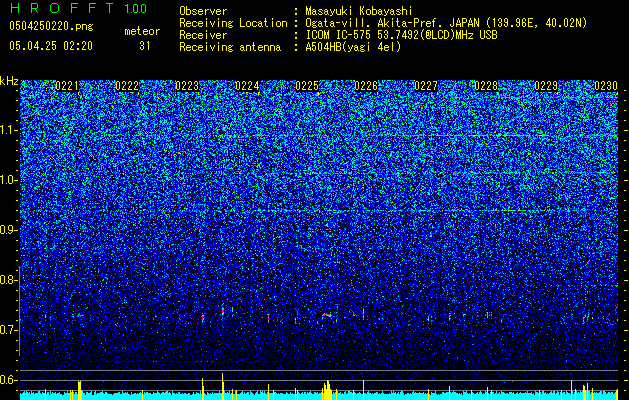Click the meteor count label

pyautogui.click(x=142, y=31)
